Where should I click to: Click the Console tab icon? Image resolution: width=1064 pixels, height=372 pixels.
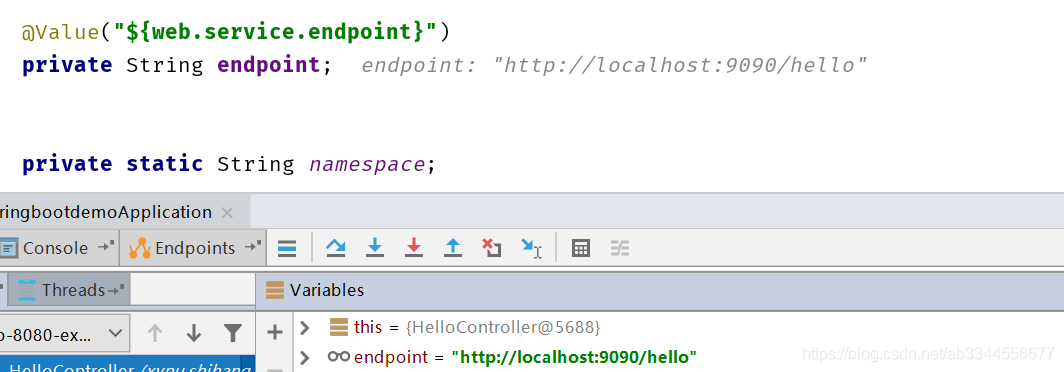(x=9, y=248)
